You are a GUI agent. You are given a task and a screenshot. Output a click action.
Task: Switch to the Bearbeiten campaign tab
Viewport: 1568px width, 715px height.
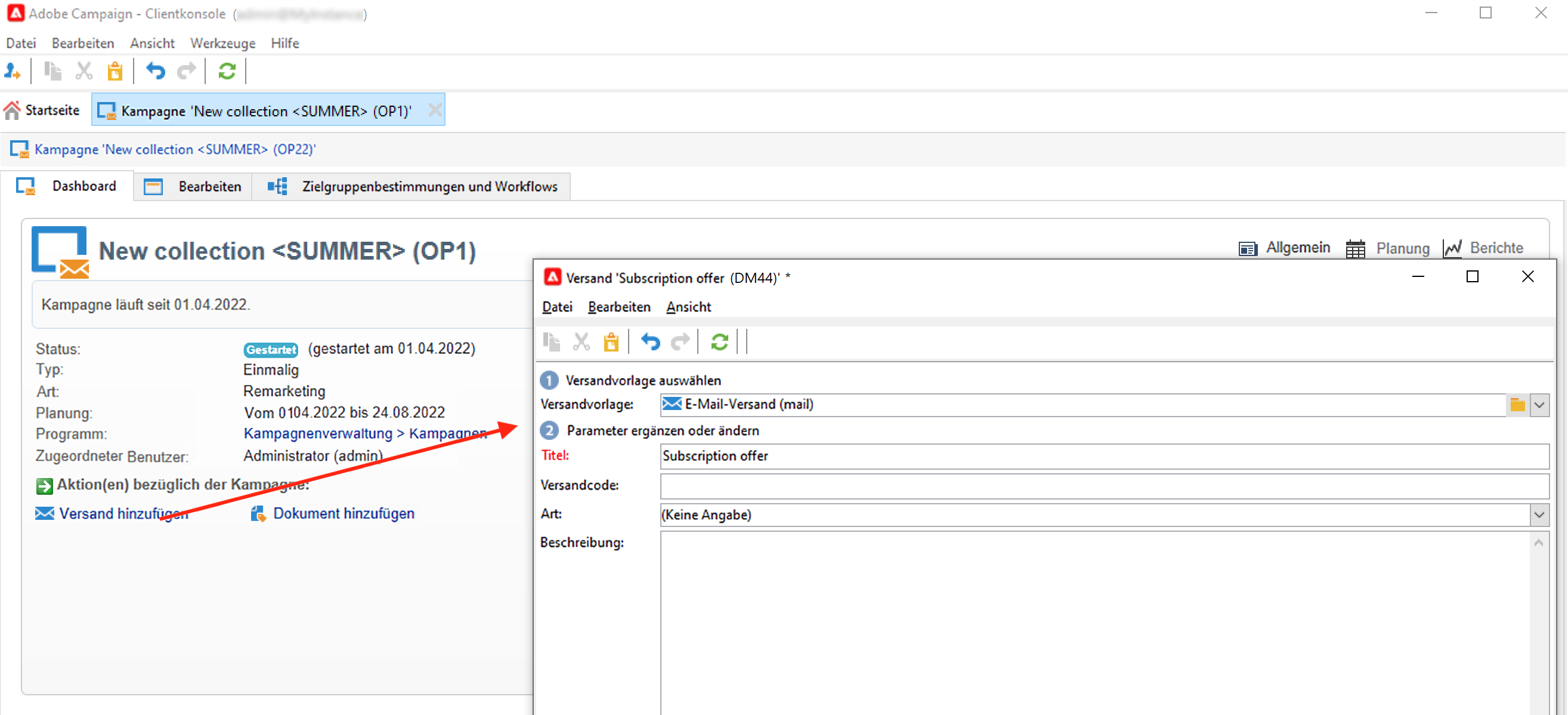coord(209,186)
